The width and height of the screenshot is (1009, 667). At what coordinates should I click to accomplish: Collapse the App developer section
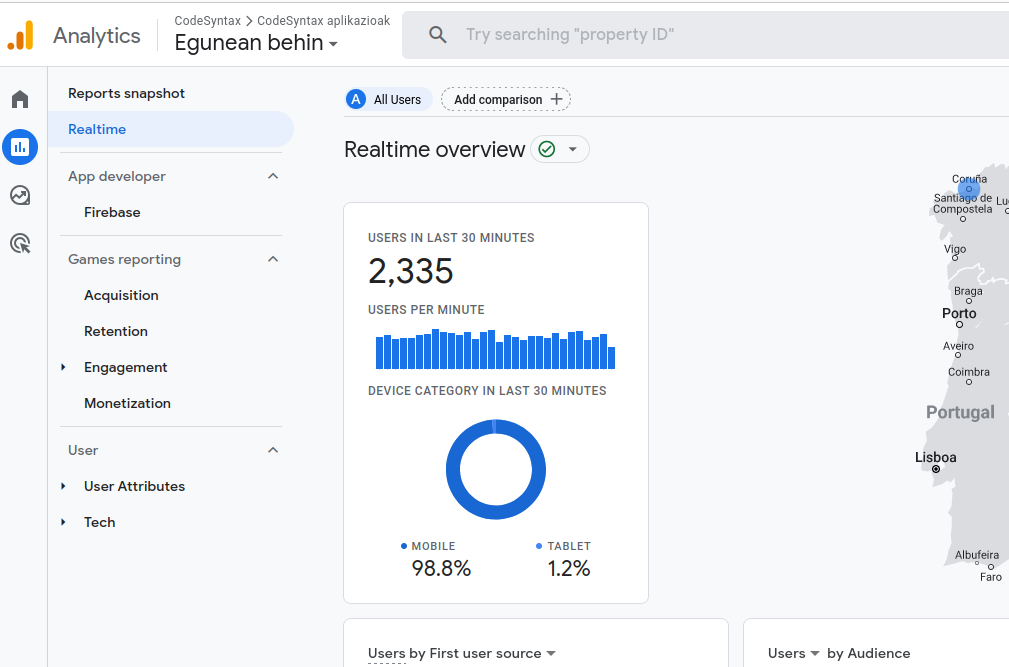click(x=273, y=176)
